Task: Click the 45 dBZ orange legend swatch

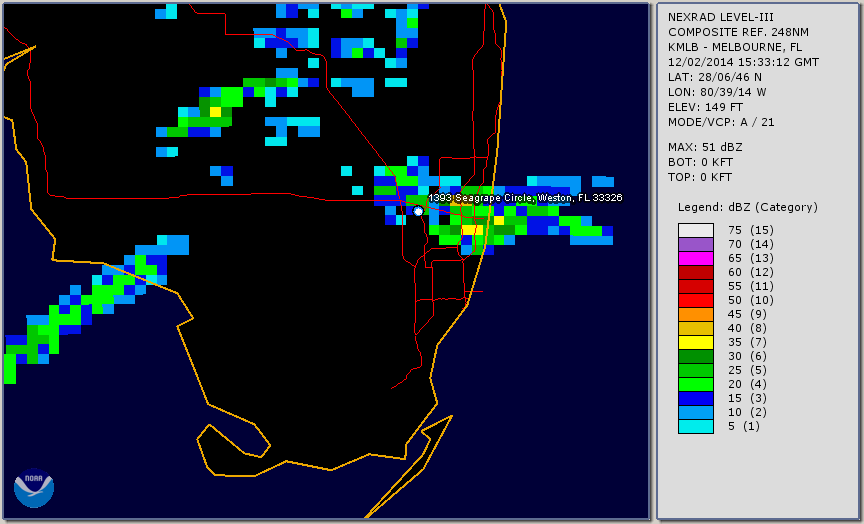Action: [696, 315]
